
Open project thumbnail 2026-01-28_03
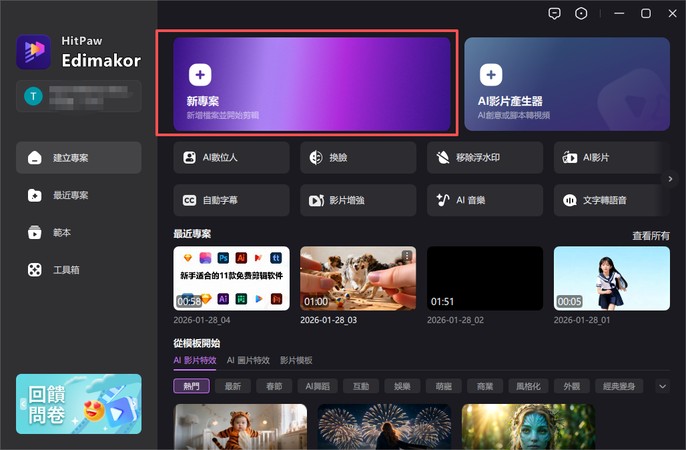pos(358,278)
